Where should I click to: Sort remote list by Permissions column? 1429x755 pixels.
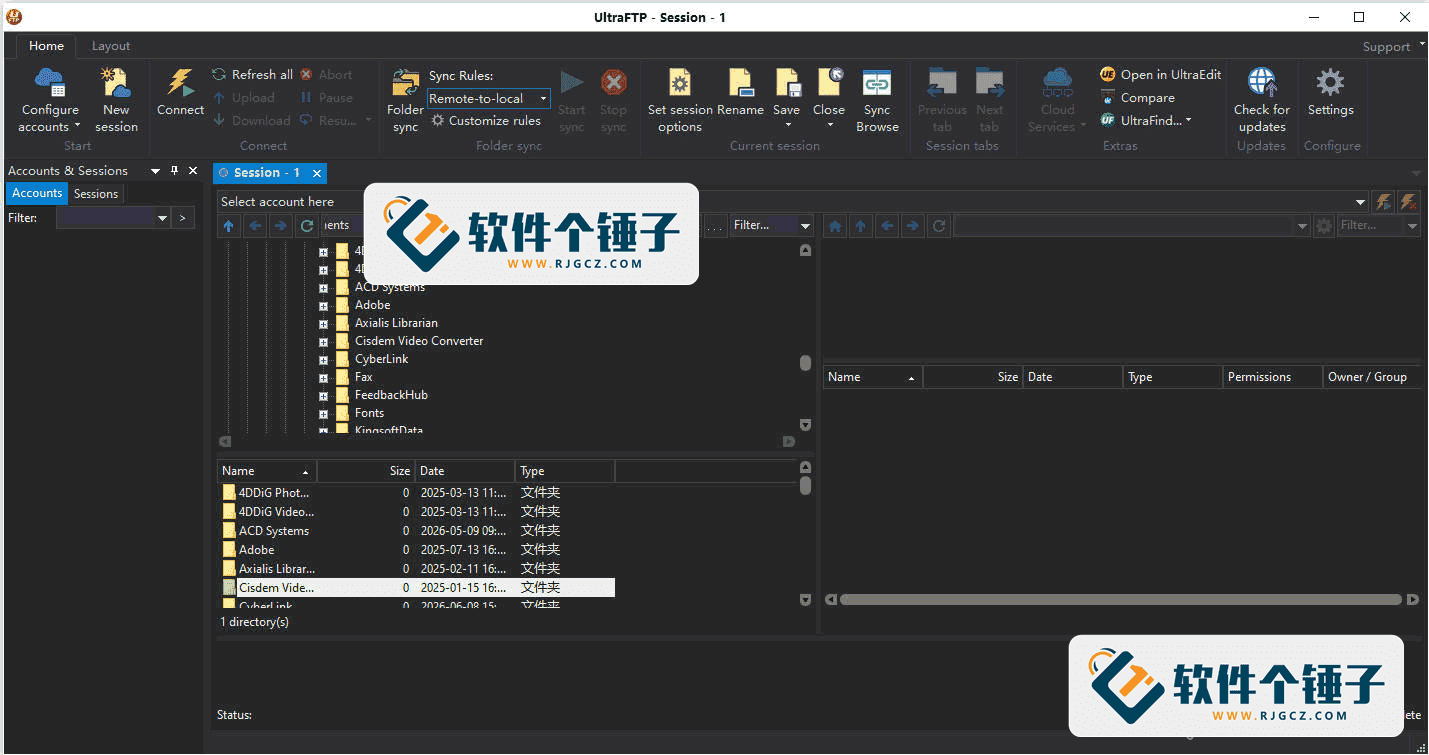pyautogui.click(x=1272, y=377)
